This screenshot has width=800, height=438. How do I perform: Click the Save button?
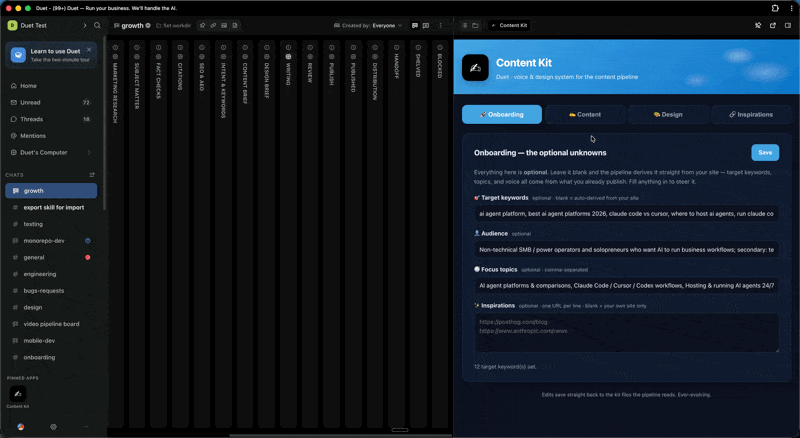tap(765, 153)
